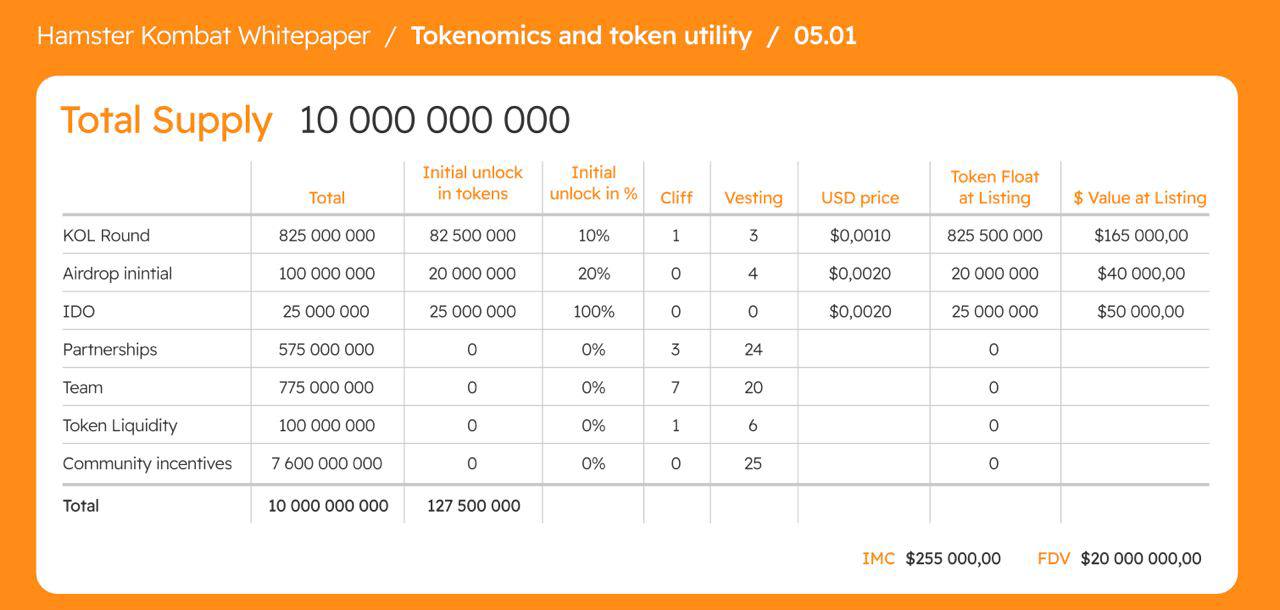This screenshot has height=610, width=1280.
Task: Select the USD price column header
Action: click(860, 197)
